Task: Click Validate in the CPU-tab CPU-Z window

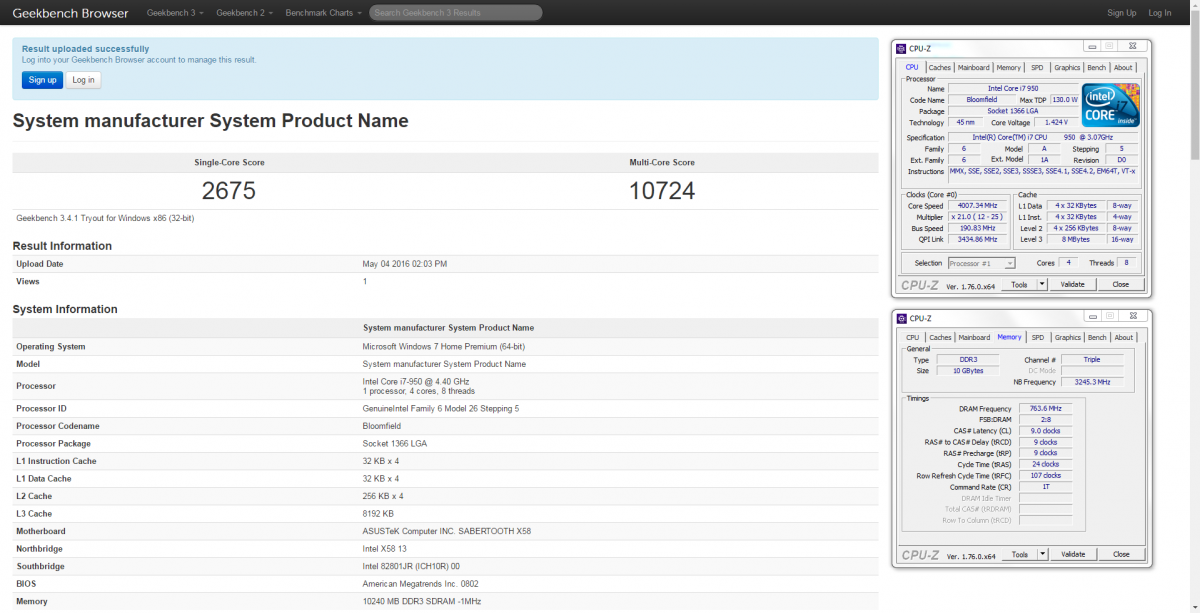Action: coord(1072,284)
